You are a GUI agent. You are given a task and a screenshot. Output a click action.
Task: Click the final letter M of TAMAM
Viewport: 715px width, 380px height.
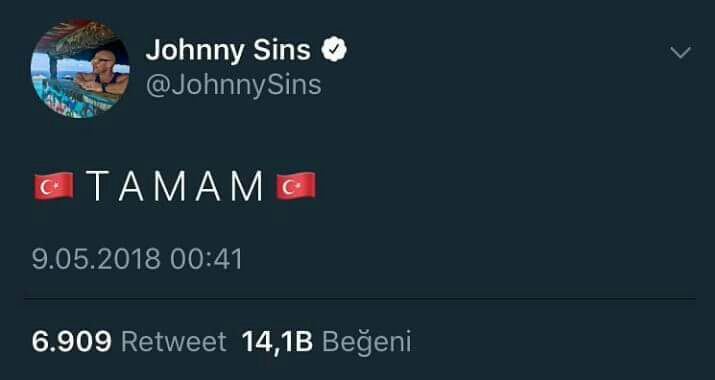click(x=247, y=186)
